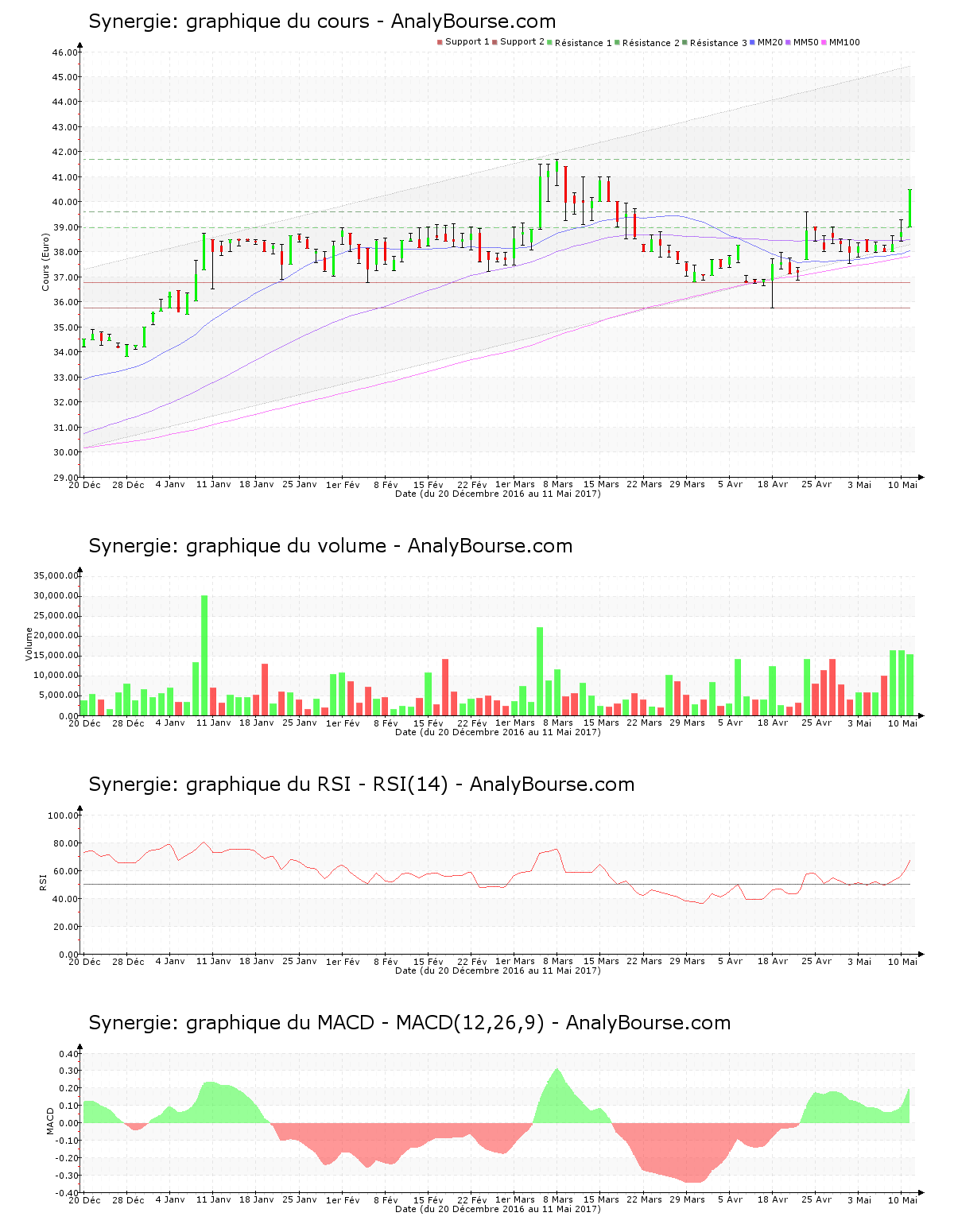Select the "Support 1" legend label

point(467,42)
